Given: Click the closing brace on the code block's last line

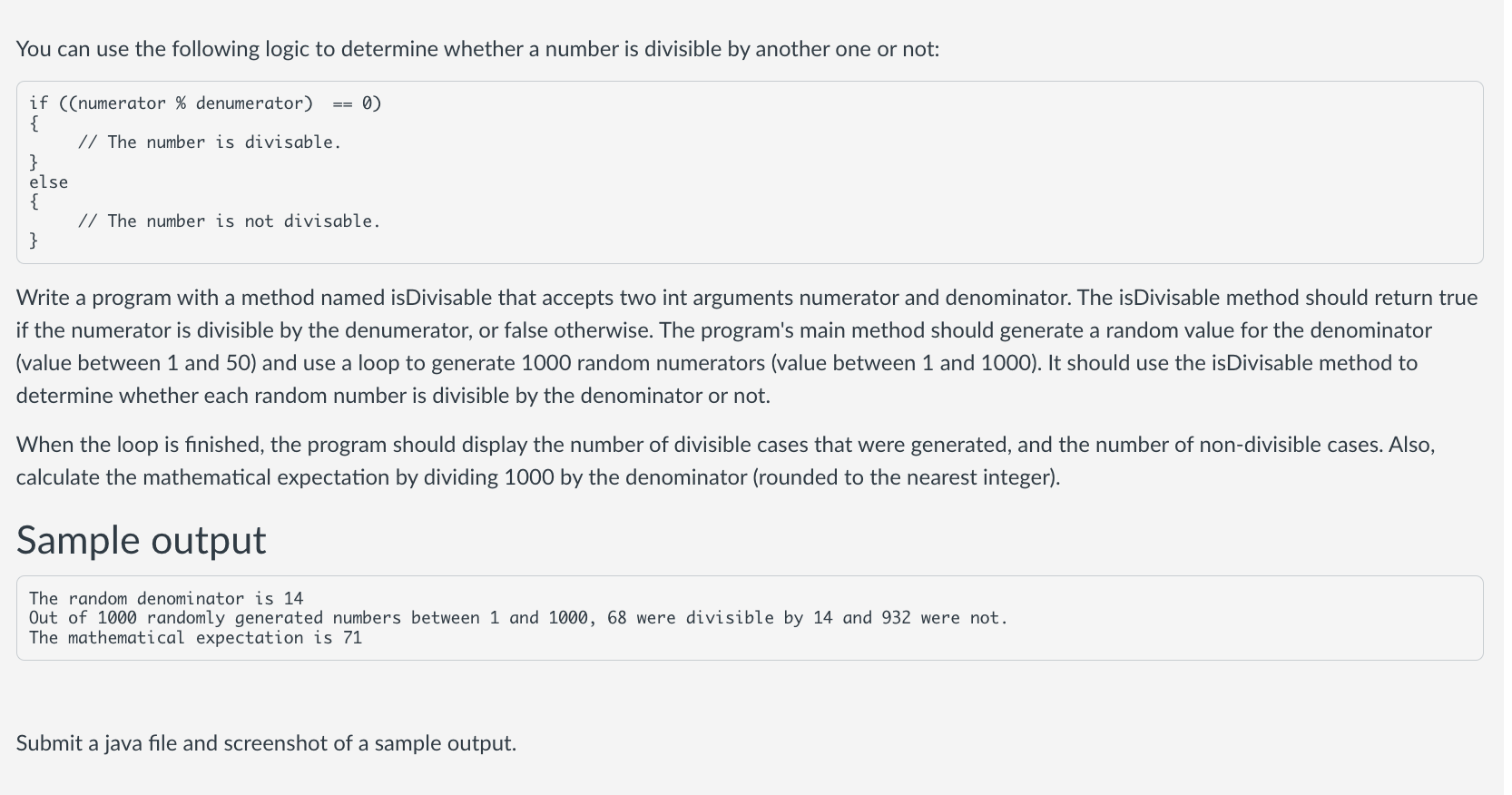Looking at the screenshot, I should coord(34,240).
